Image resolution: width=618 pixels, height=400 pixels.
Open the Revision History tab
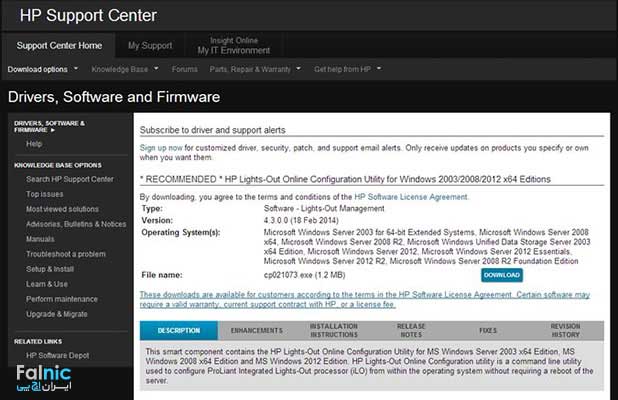564,330
